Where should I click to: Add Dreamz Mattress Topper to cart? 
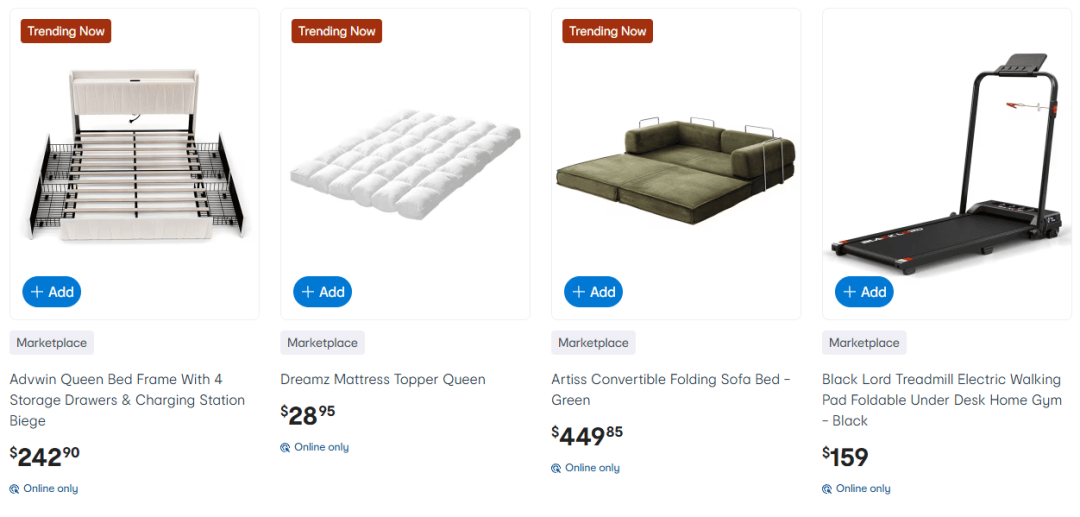click(x=322, y=292)
